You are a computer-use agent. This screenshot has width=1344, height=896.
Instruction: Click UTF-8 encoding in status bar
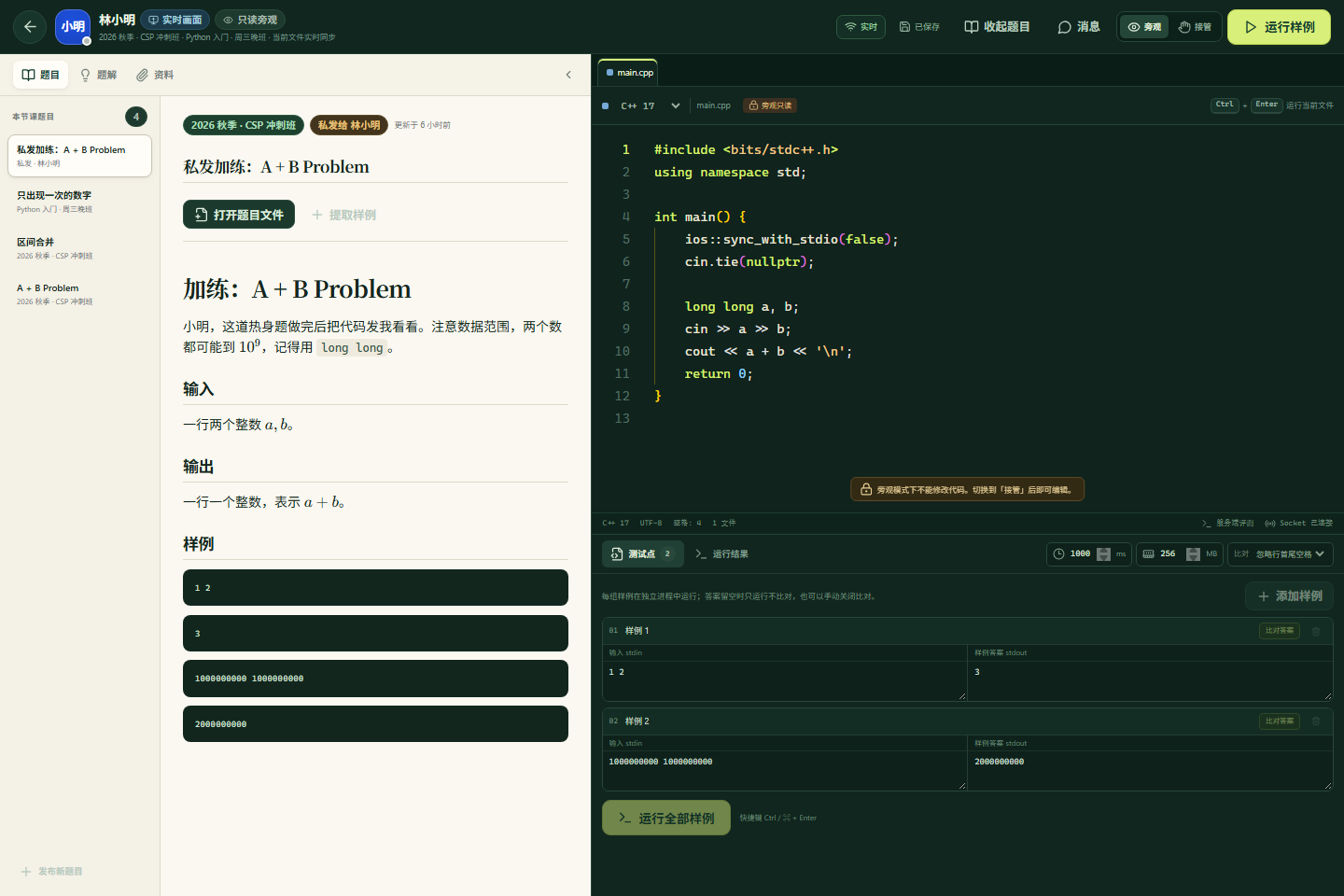pos(651,523)
